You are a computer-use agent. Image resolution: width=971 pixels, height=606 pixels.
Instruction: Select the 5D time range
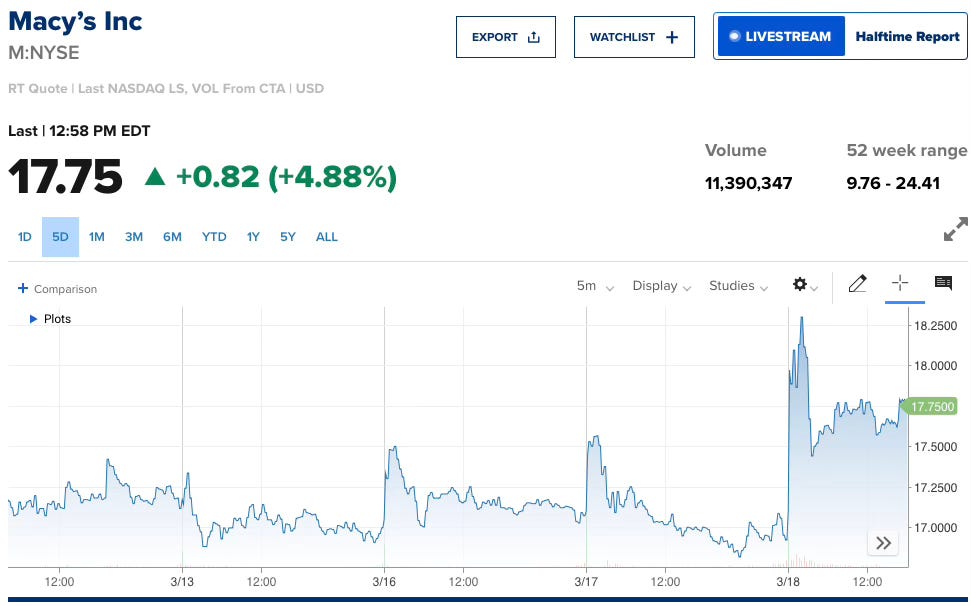60,237
